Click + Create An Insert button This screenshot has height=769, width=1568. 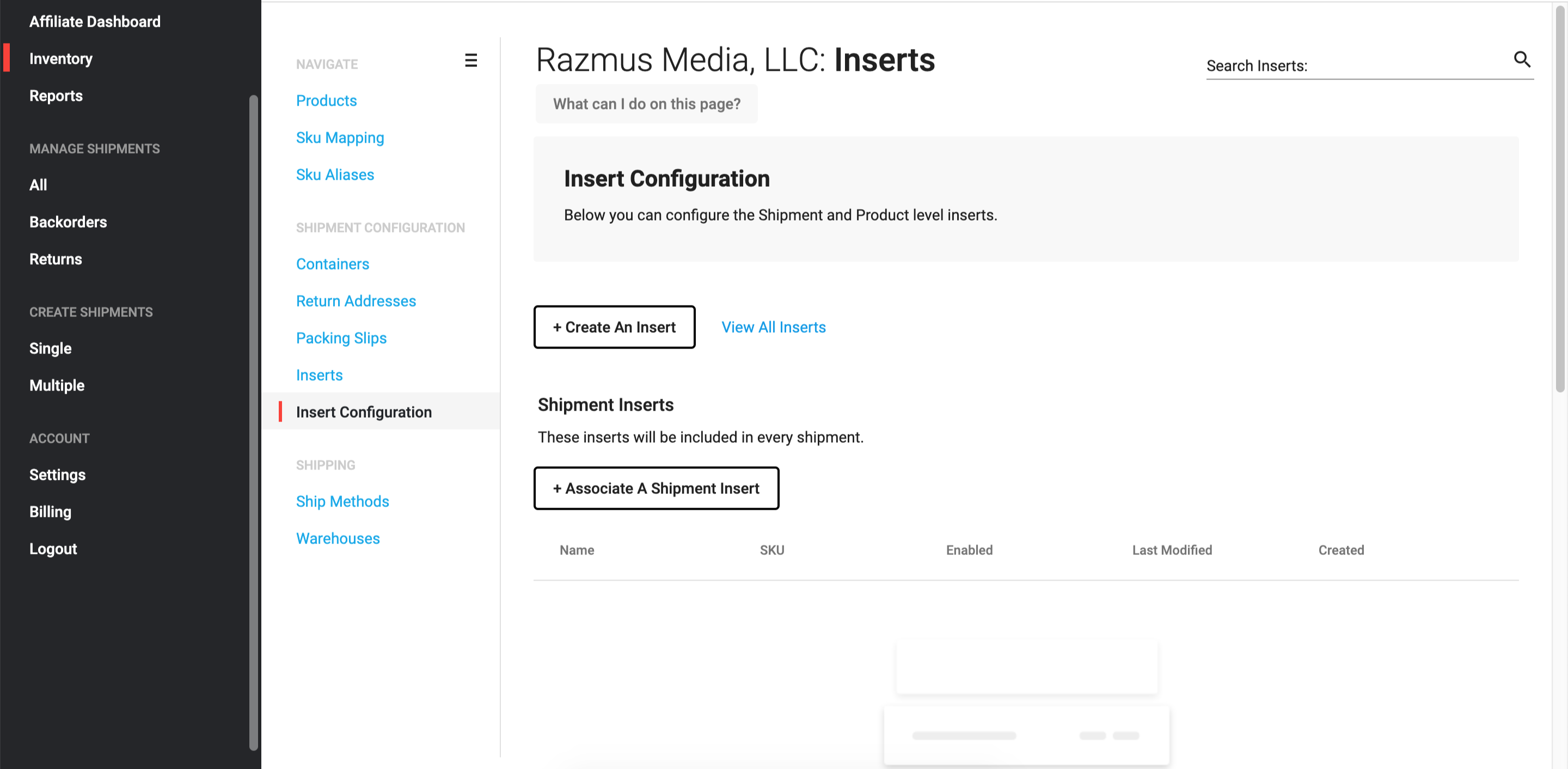tap(614, 327)
